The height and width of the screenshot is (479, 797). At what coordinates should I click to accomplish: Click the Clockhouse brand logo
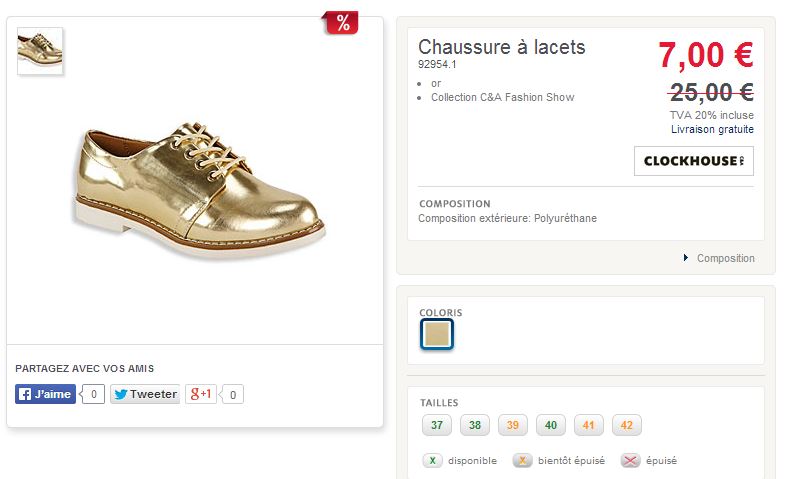point(693,161)
